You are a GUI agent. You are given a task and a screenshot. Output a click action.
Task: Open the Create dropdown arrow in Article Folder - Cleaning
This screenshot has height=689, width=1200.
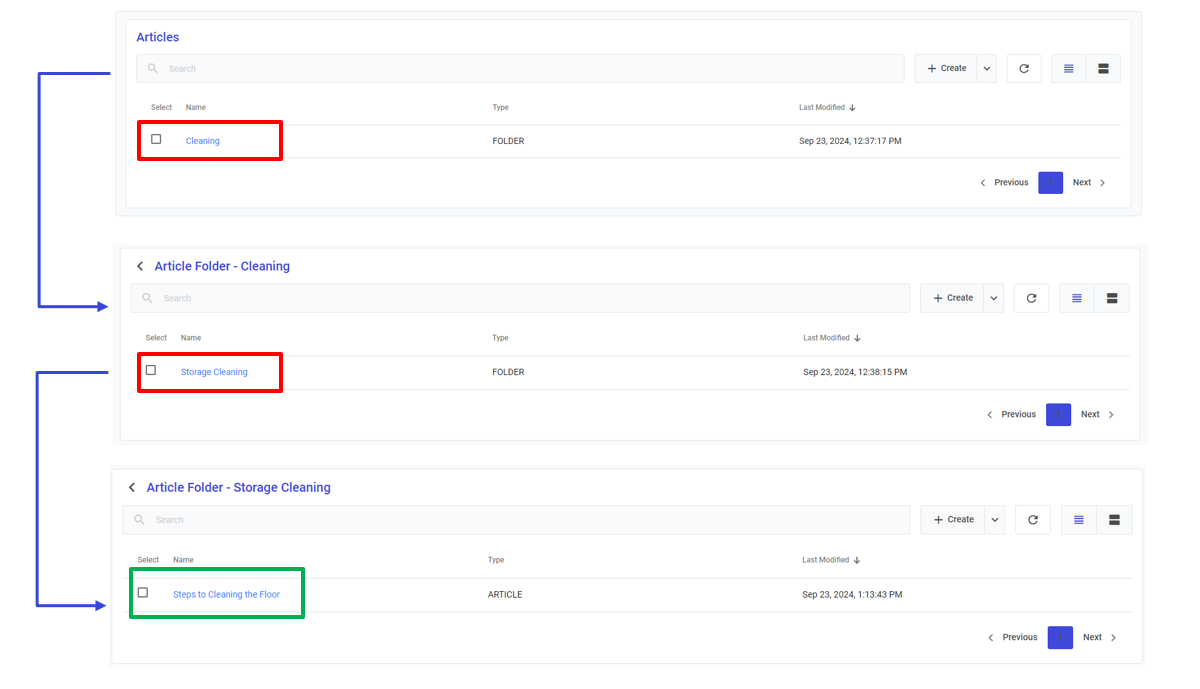[x=993, y=298]
